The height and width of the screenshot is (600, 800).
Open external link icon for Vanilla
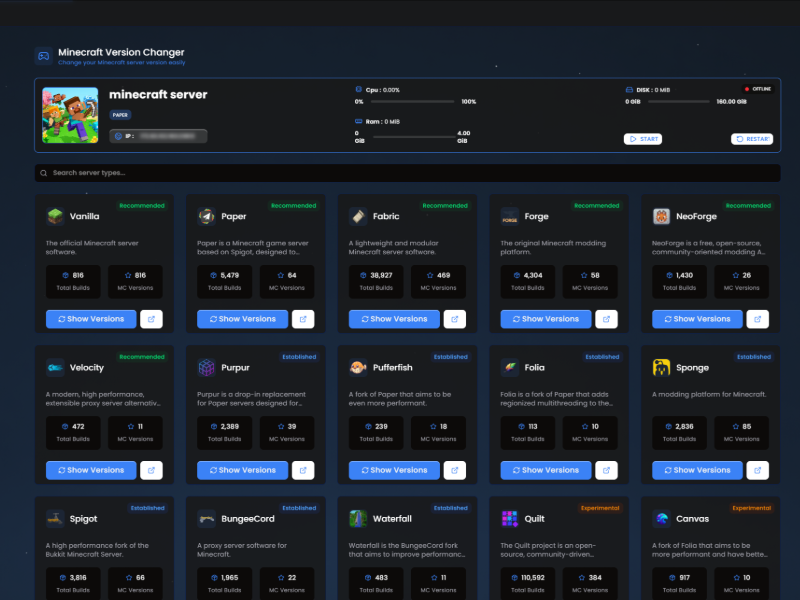click(152, 319)
